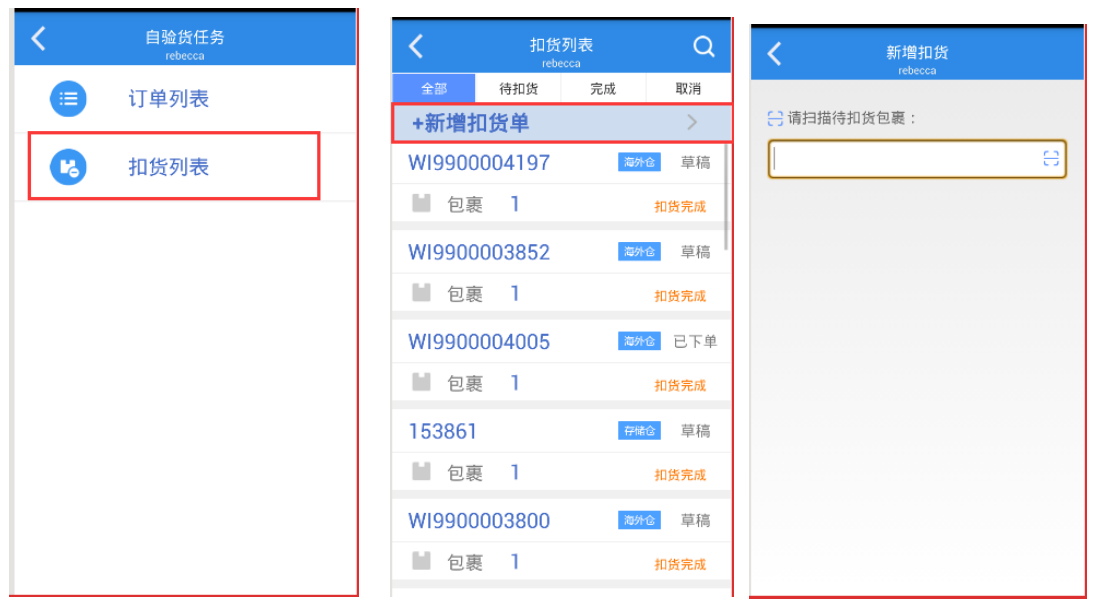This screenshot has width=1102, height=600.
Task: Switch to the 全部 tab
Action: pos(434,89)
